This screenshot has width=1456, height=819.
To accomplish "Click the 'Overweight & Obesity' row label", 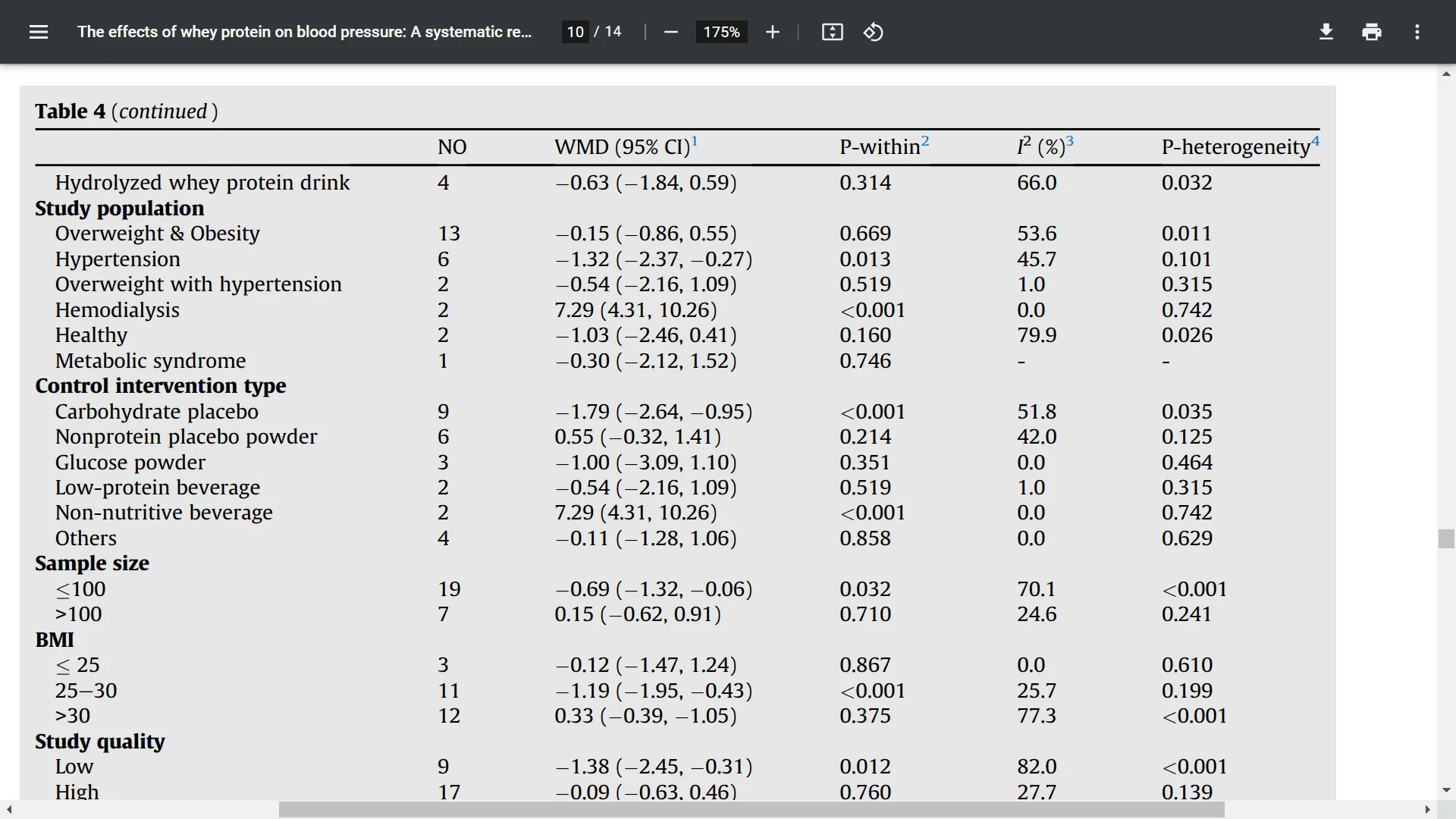I will pyautogui.click(x=157, y=234).
